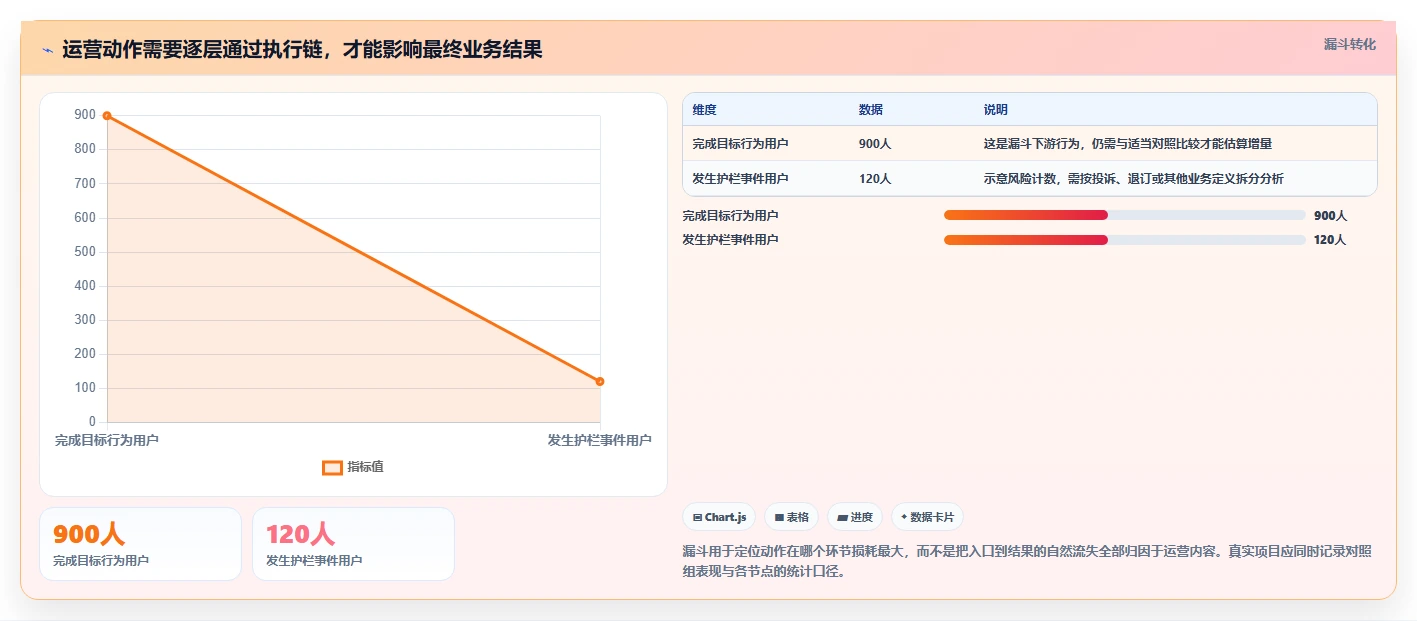Click the description starting 这是漏斗下游行为

tap(1128, 144)
